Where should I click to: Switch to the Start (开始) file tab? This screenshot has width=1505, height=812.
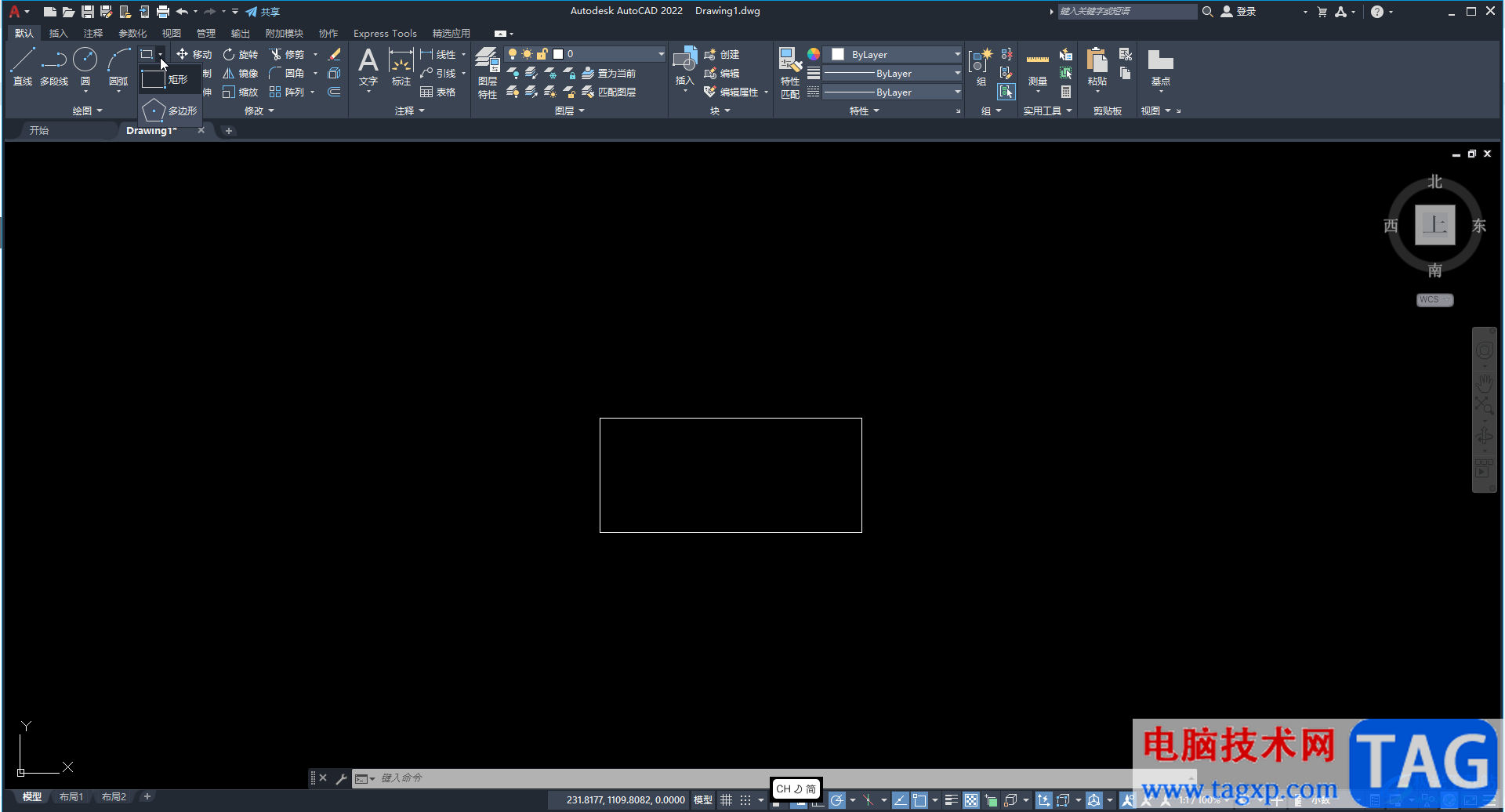(39, 130)
